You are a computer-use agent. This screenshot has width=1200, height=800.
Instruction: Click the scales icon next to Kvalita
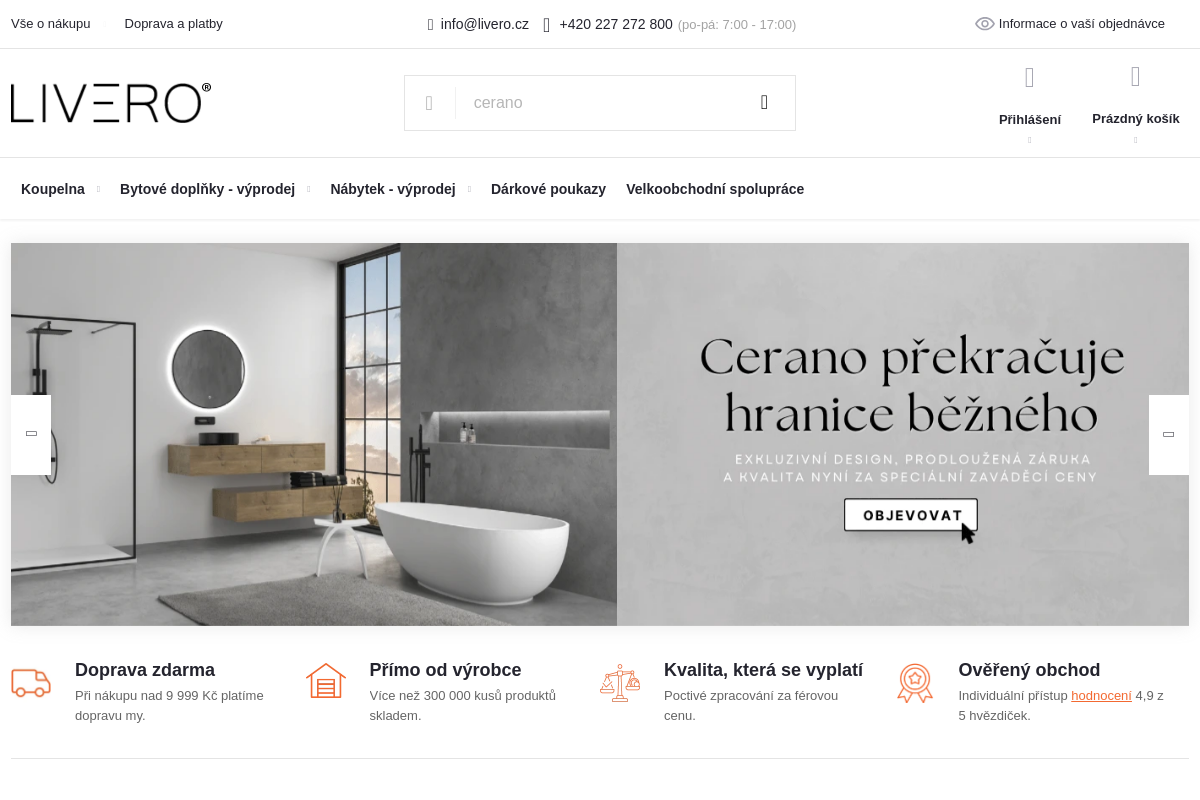(620, 683)
